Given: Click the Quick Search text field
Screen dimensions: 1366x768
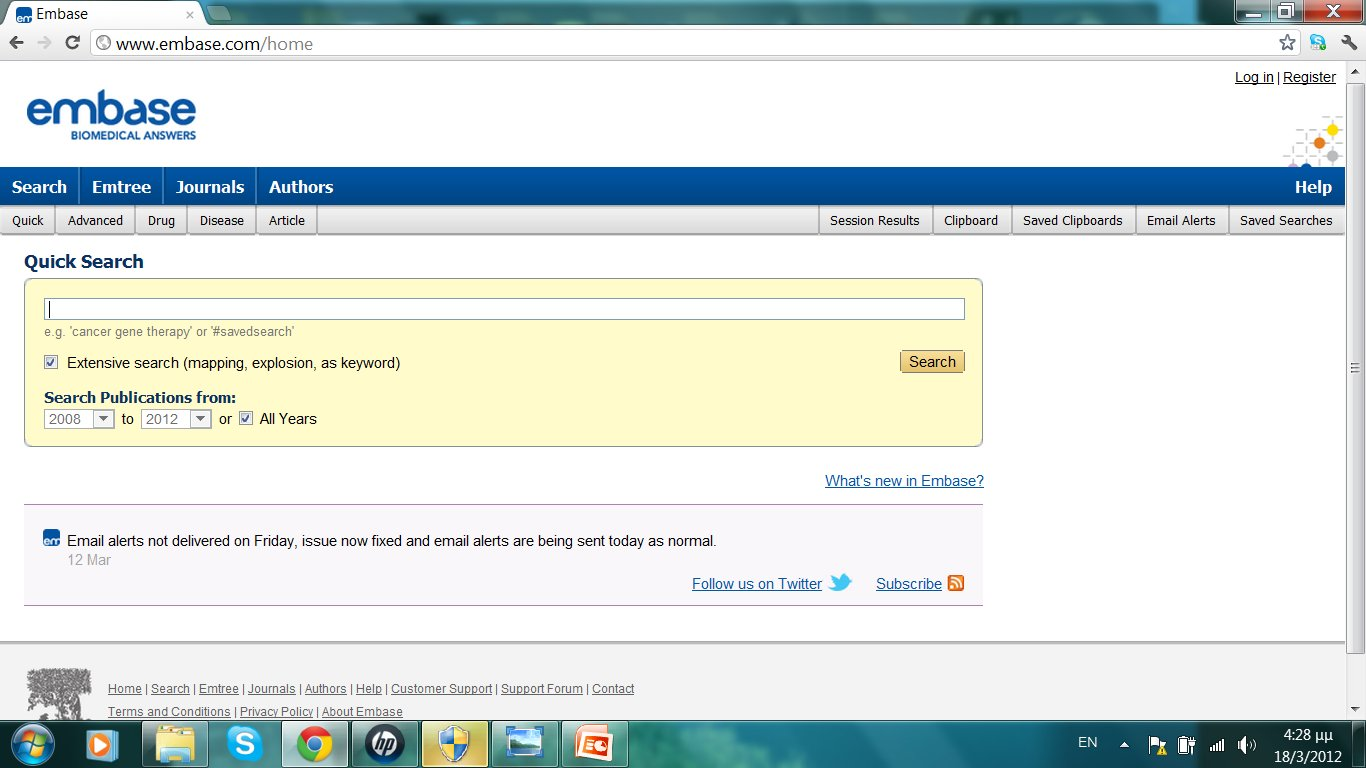Looking at the screenshot, I should tap(504, 309).
